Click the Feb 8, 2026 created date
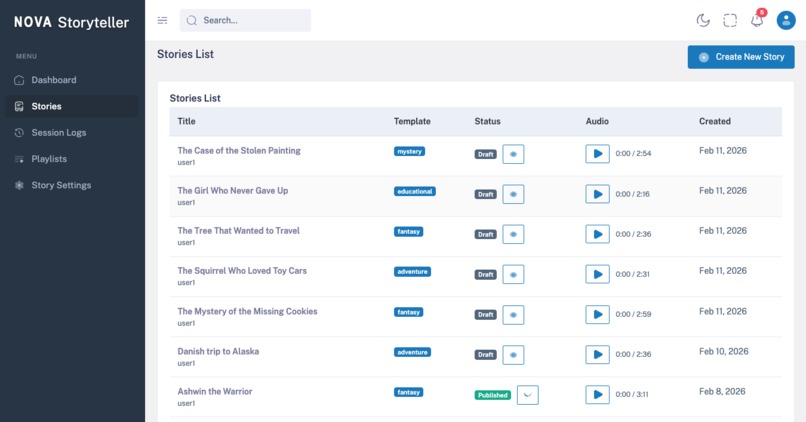The image size is (806, 422). [722, 392]
